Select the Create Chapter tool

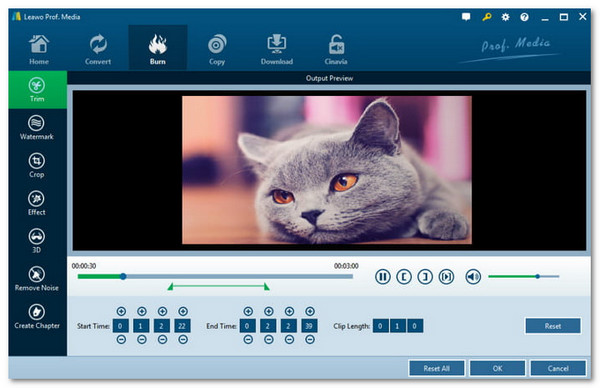37,317
